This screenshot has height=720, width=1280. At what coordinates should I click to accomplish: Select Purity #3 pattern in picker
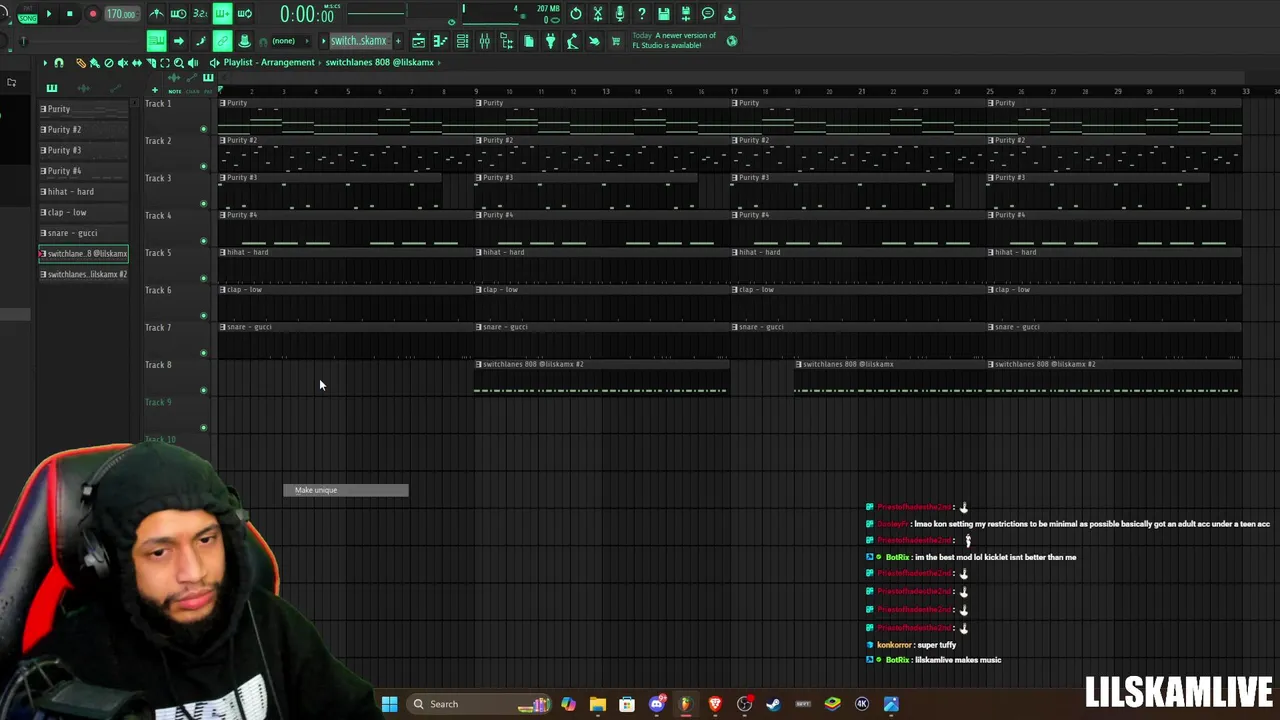coord(84,150)
